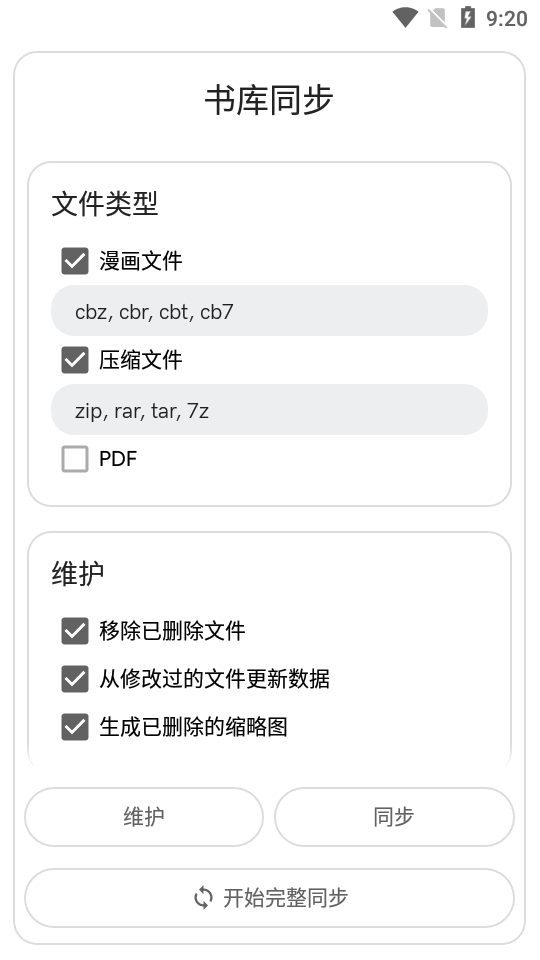The height and width of the screenshot is (960, 540).
Task: Uncheck the 漫画文件 checkbox
Action: [x=75, y=261]
